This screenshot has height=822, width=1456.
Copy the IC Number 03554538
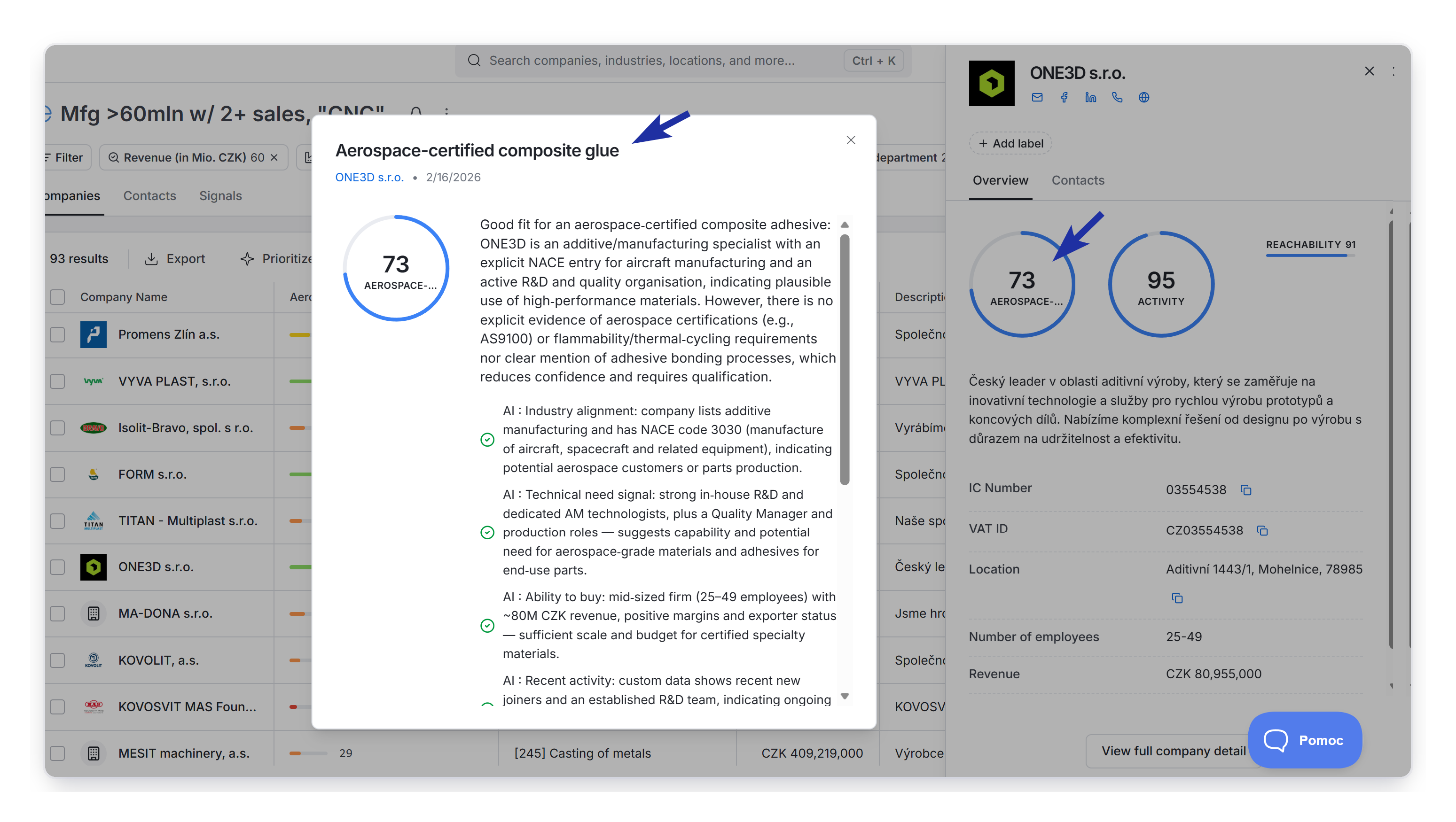tap(1246, 490)
